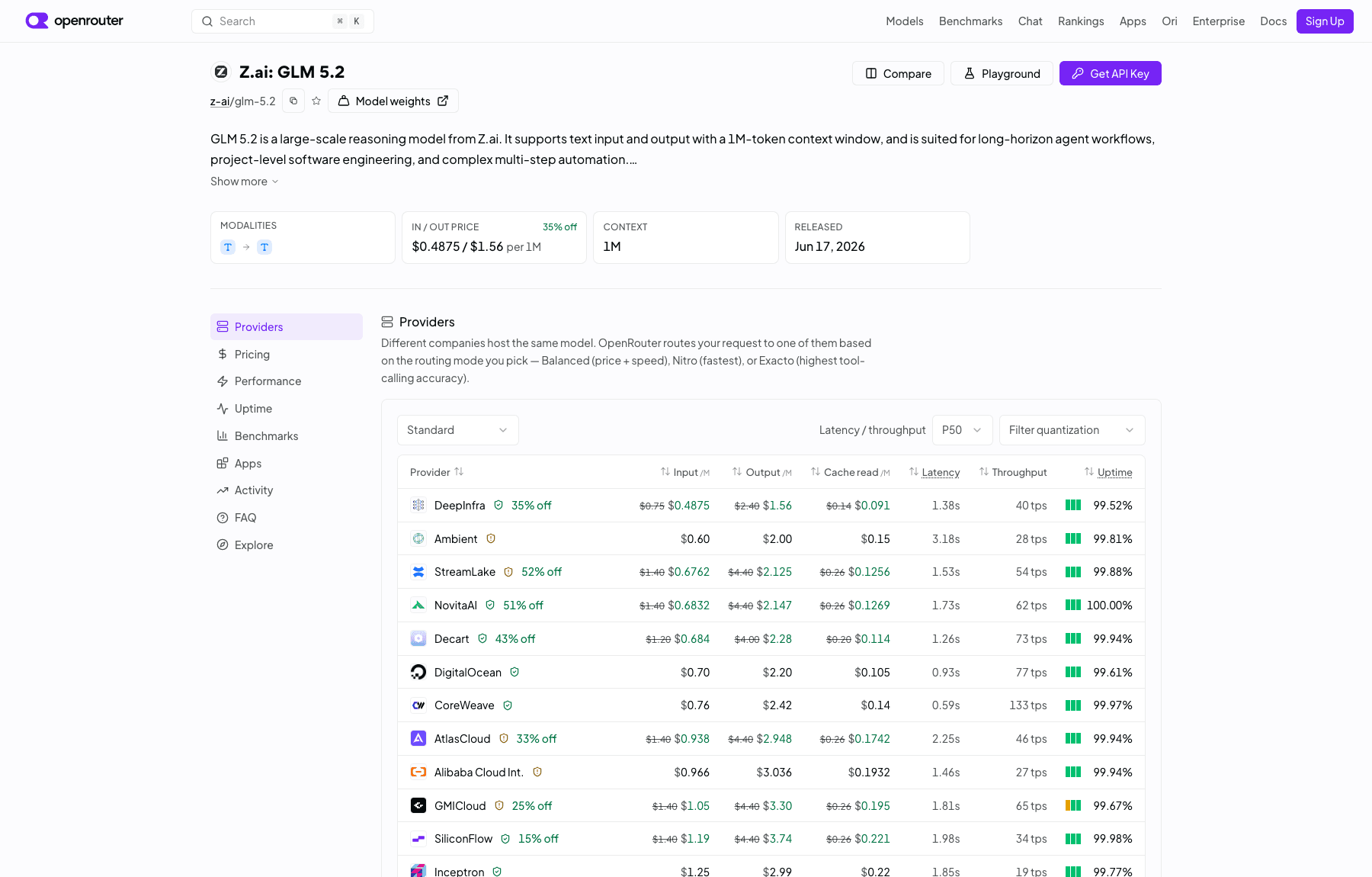
Task: Click CoreWeave's shield policy icon
Action: 508,705
